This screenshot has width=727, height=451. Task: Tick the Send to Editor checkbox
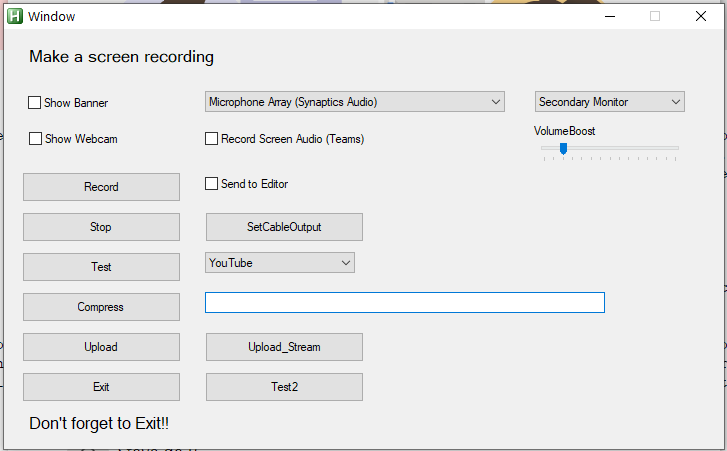coord(212,184)
